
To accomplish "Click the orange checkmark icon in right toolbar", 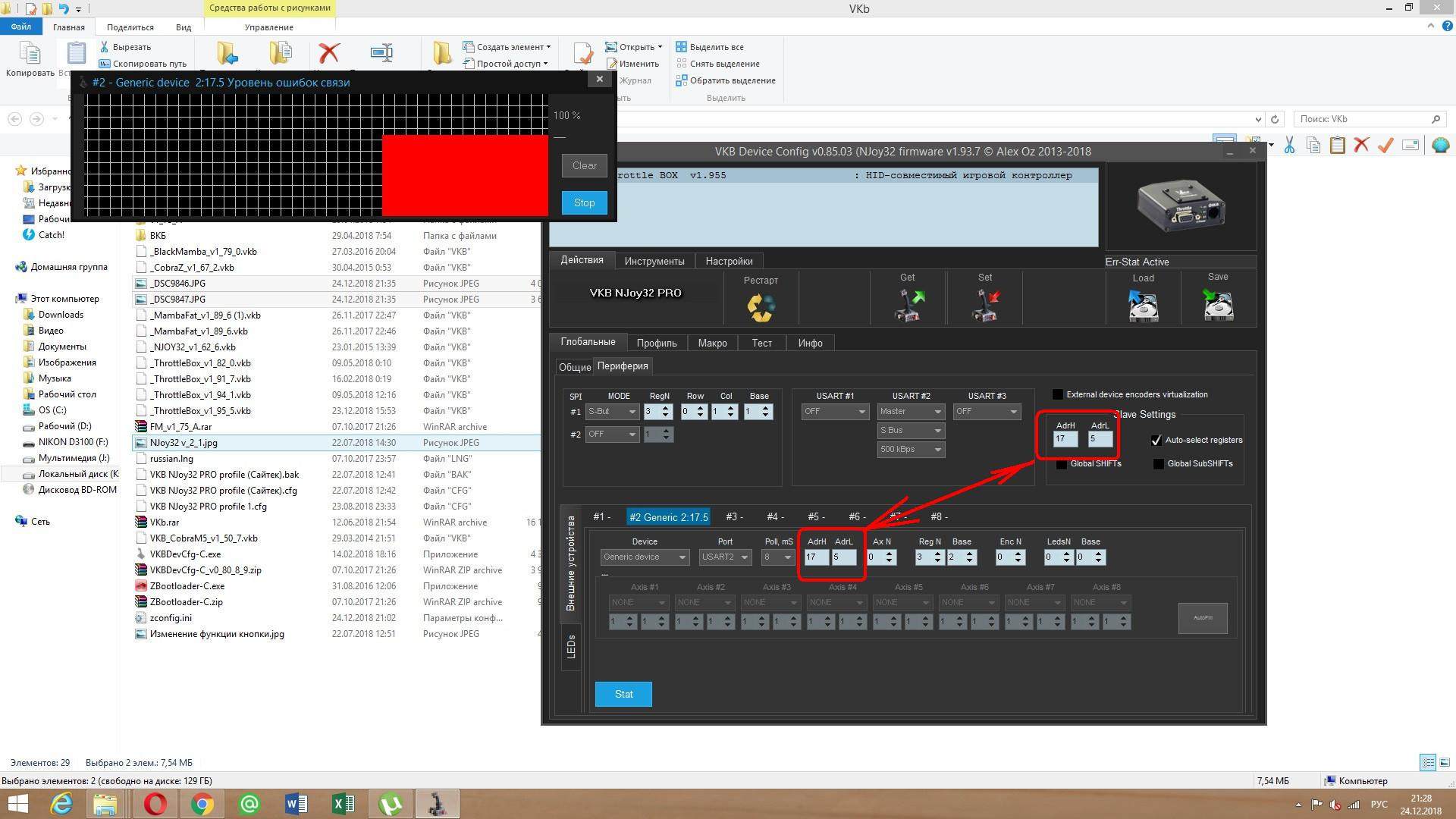I will click(1385, 145).
